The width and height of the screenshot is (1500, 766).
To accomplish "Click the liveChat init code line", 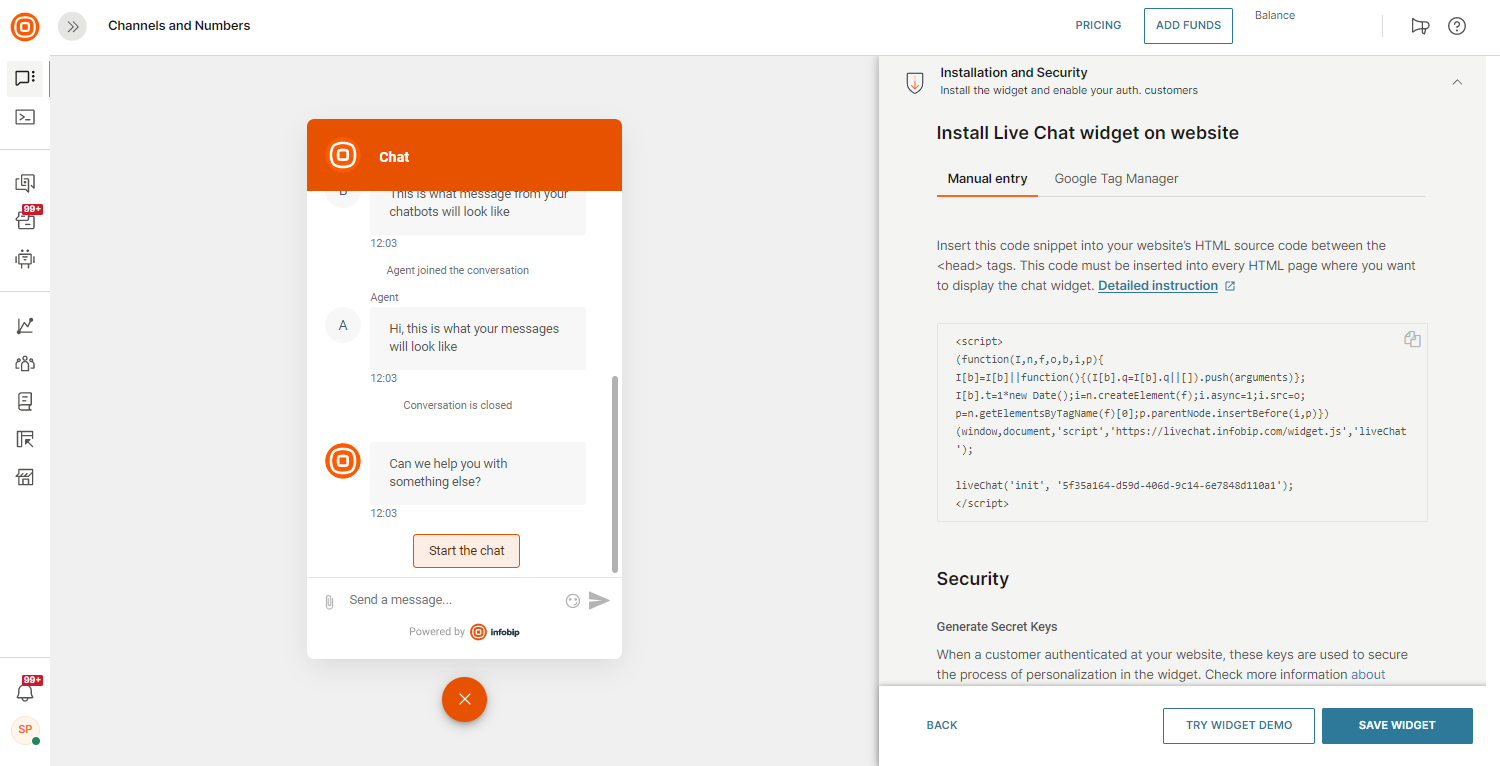I will (1124, 485).
